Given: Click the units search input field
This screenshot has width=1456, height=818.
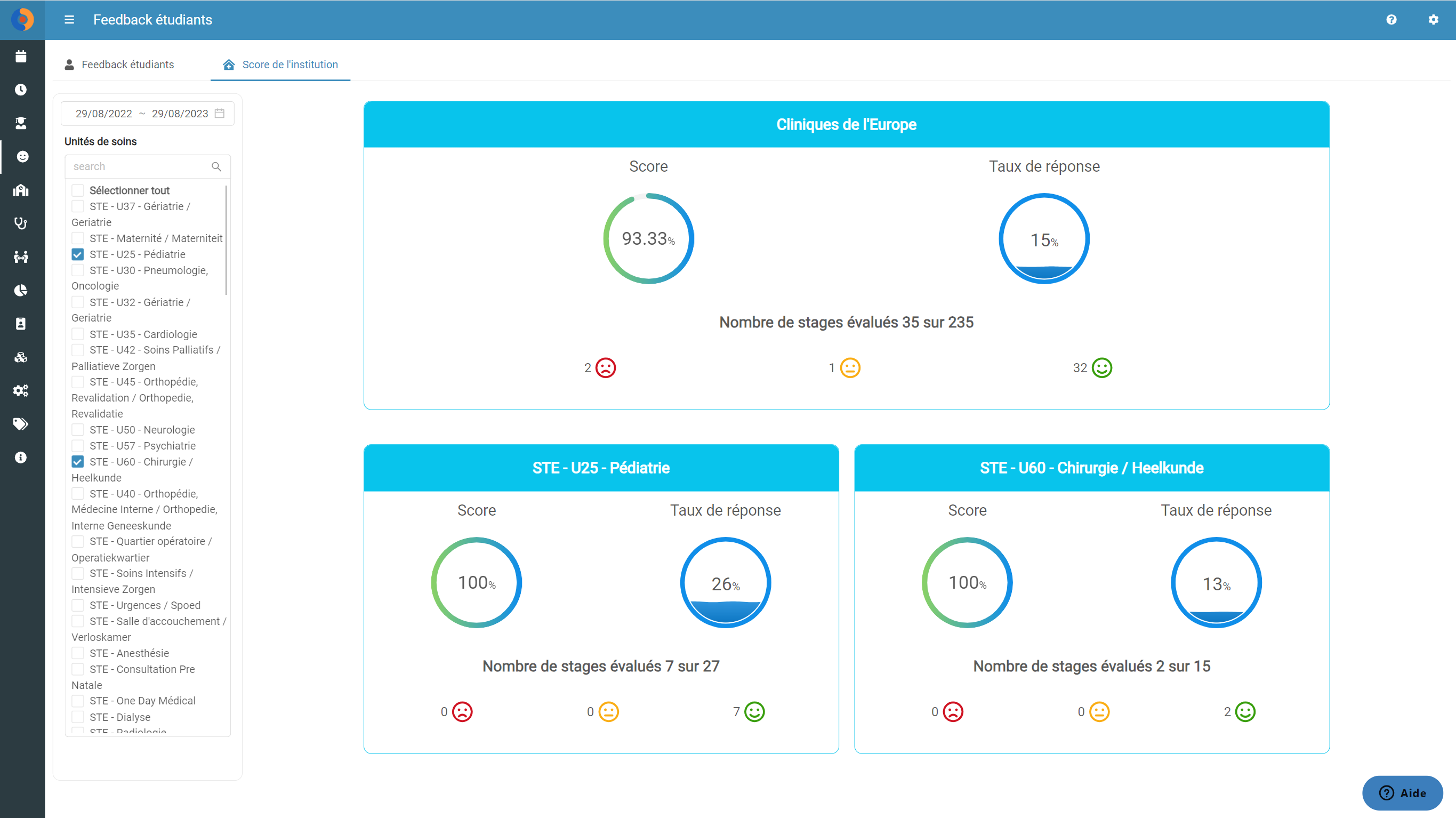Looking at the screenshot, I should tap(148, 166).
